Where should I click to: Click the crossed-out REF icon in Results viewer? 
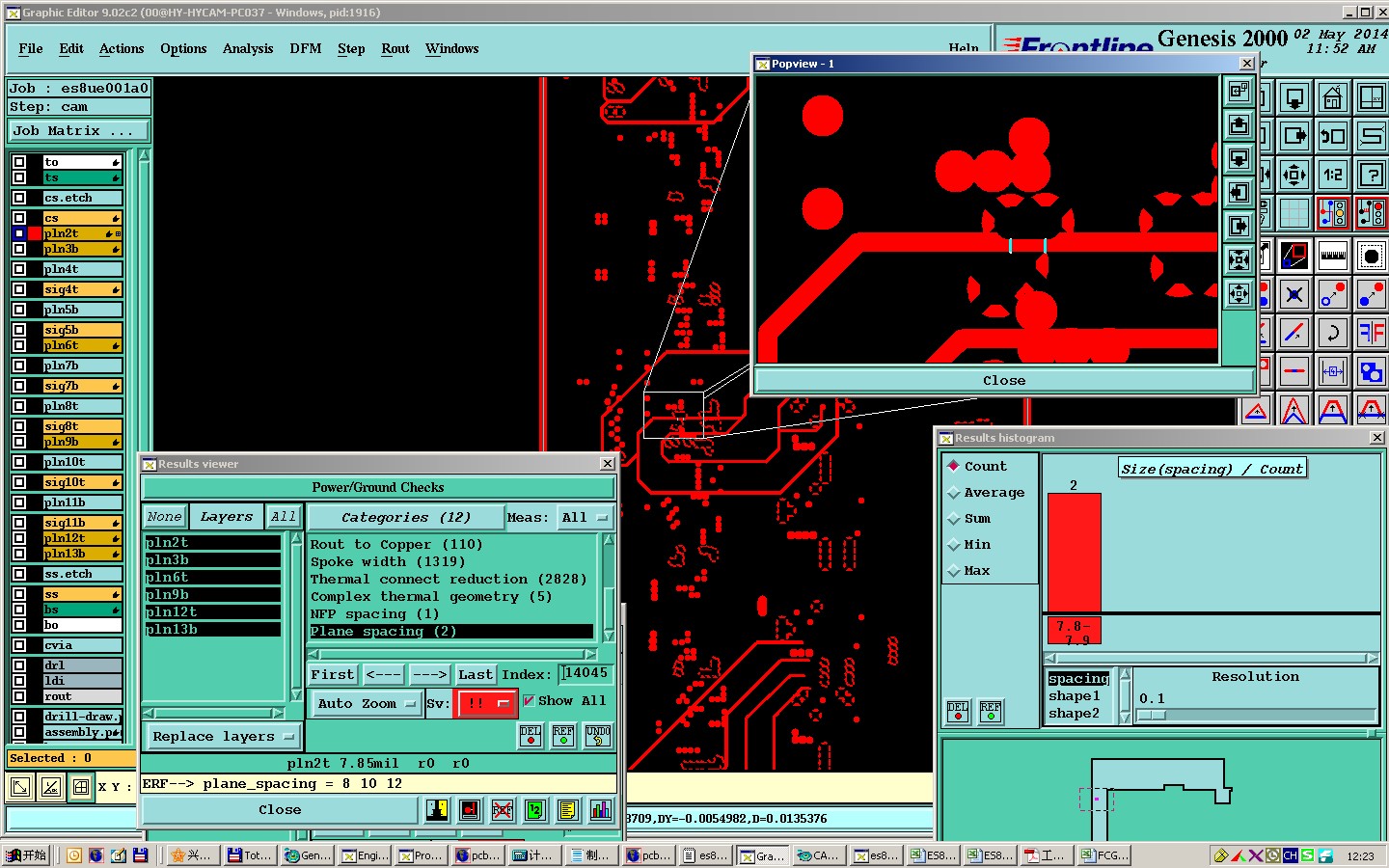[x=502, y=810]
